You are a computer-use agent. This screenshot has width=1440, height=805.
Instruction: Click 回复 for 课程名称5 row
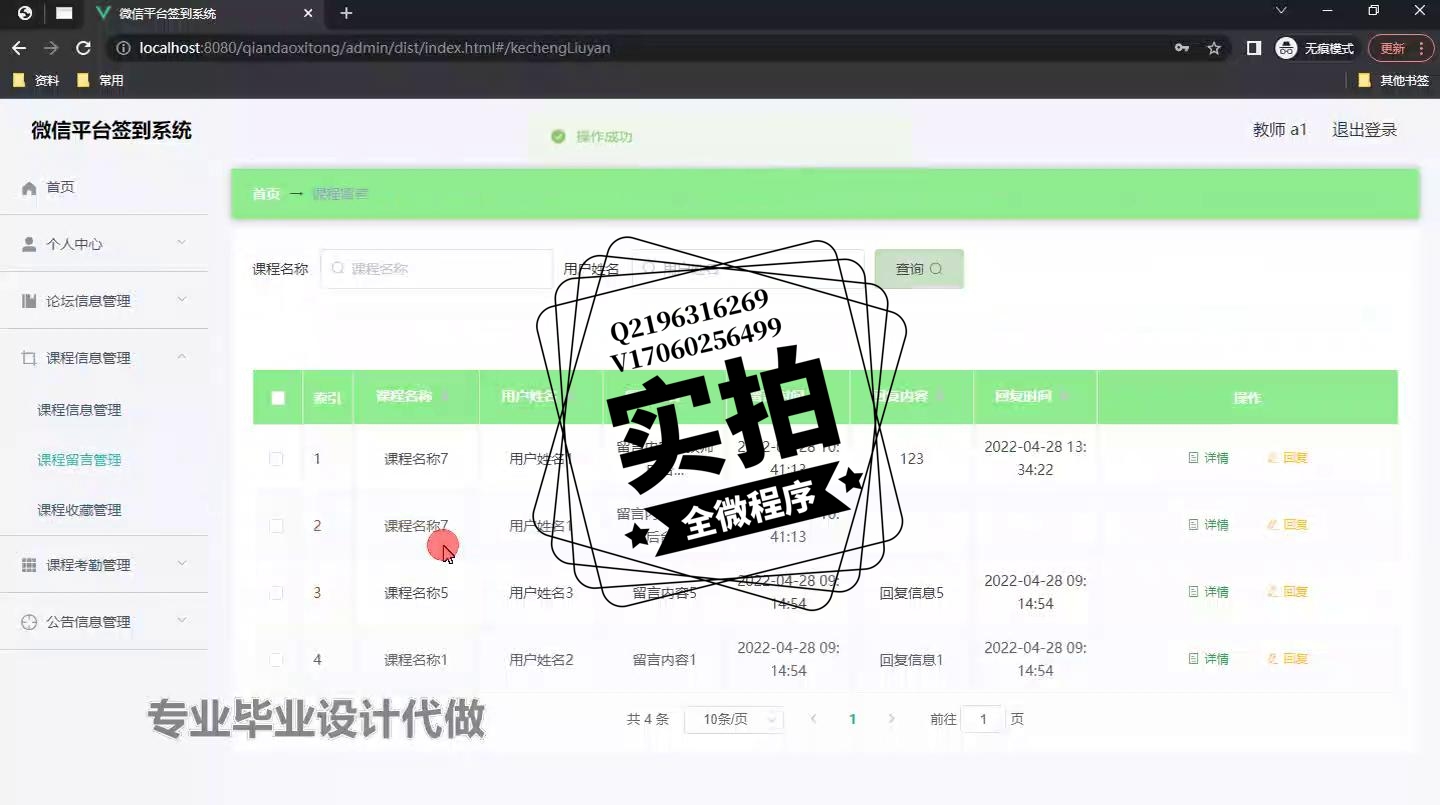coord(1288,592)
